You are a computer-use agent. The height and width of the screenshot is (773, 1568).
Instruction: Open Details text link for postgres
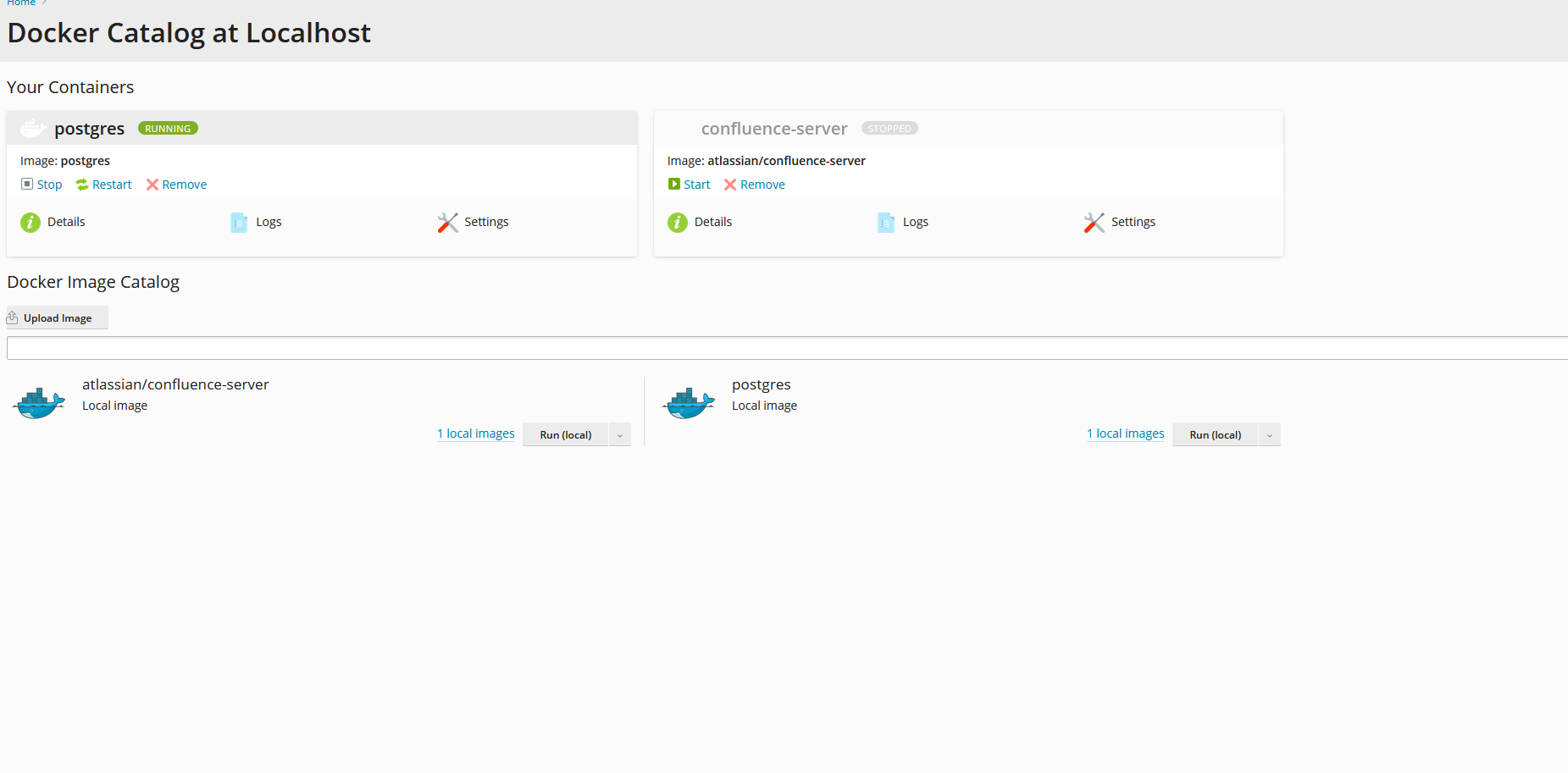click(66, 222)
